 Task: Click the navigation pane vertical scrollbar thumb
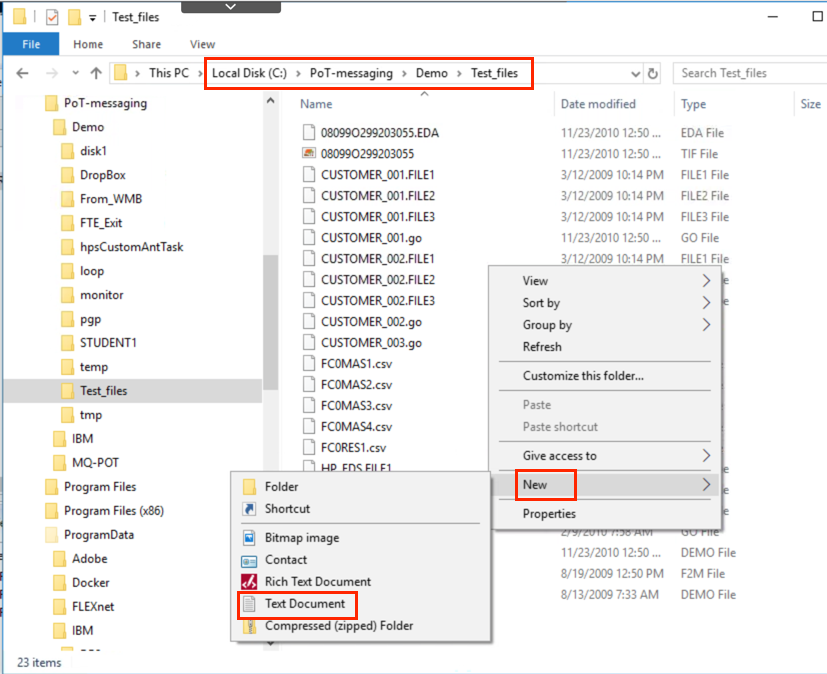[271, 322]
